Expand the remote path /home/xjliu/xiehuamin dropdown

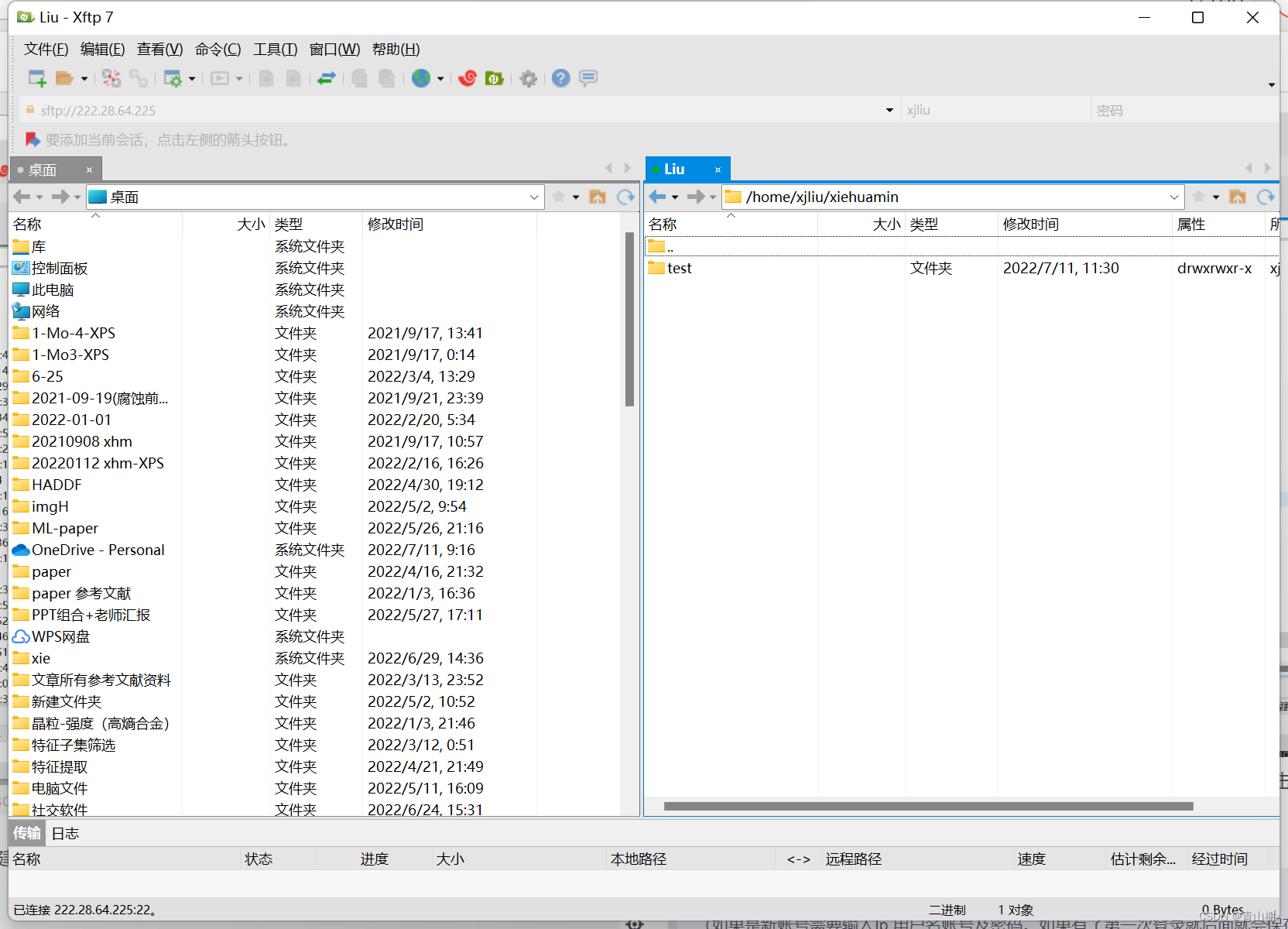tap(1174, 197)
